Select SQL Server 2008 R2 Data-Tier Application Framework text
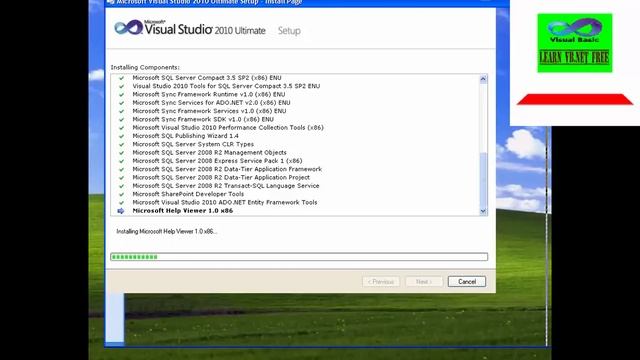Image resolution: width=640 pixels, height=360 pixels. [227, 169]
